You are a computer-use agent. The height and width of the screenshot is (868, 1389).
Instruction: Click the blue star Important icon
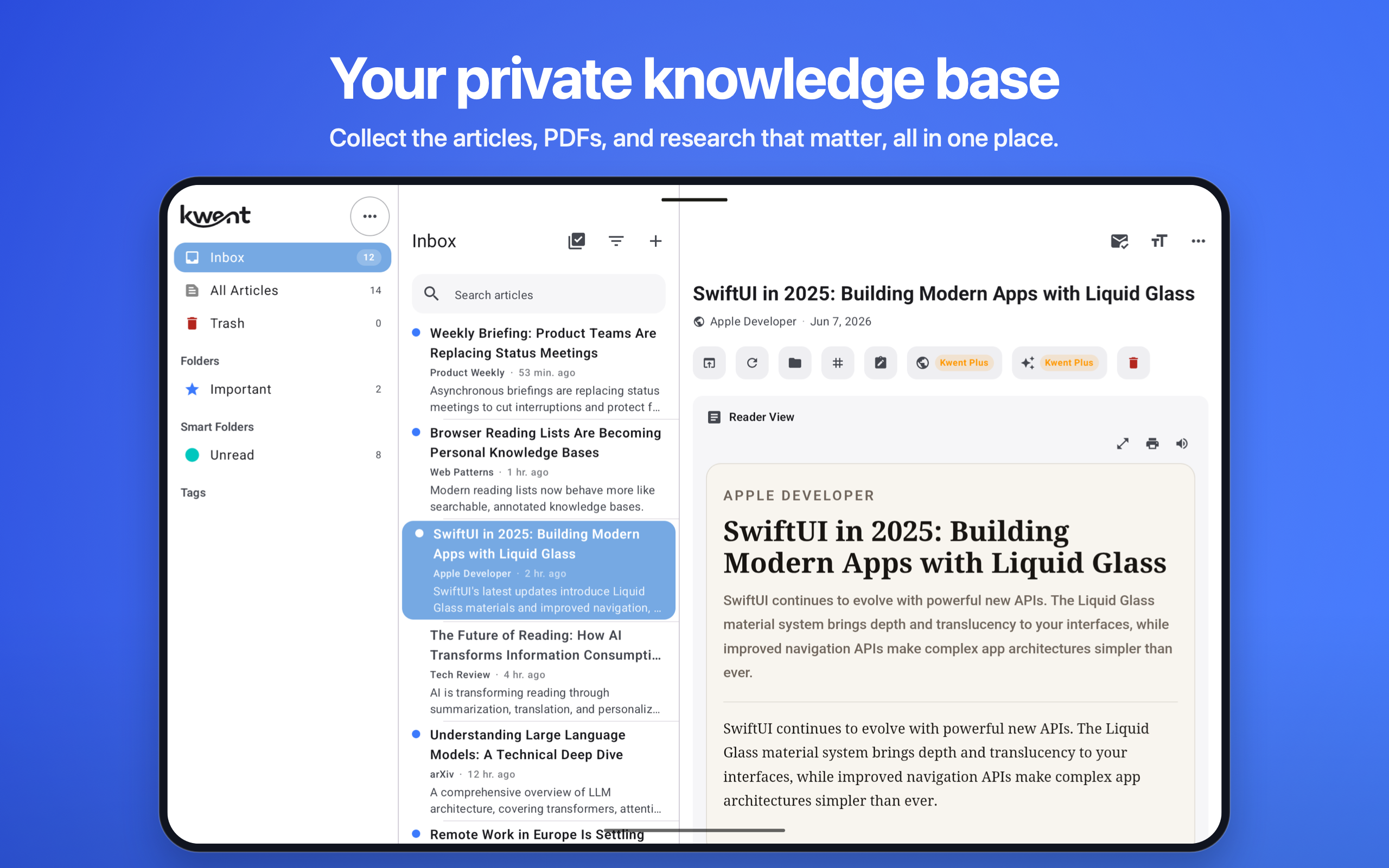coord(192,389)
